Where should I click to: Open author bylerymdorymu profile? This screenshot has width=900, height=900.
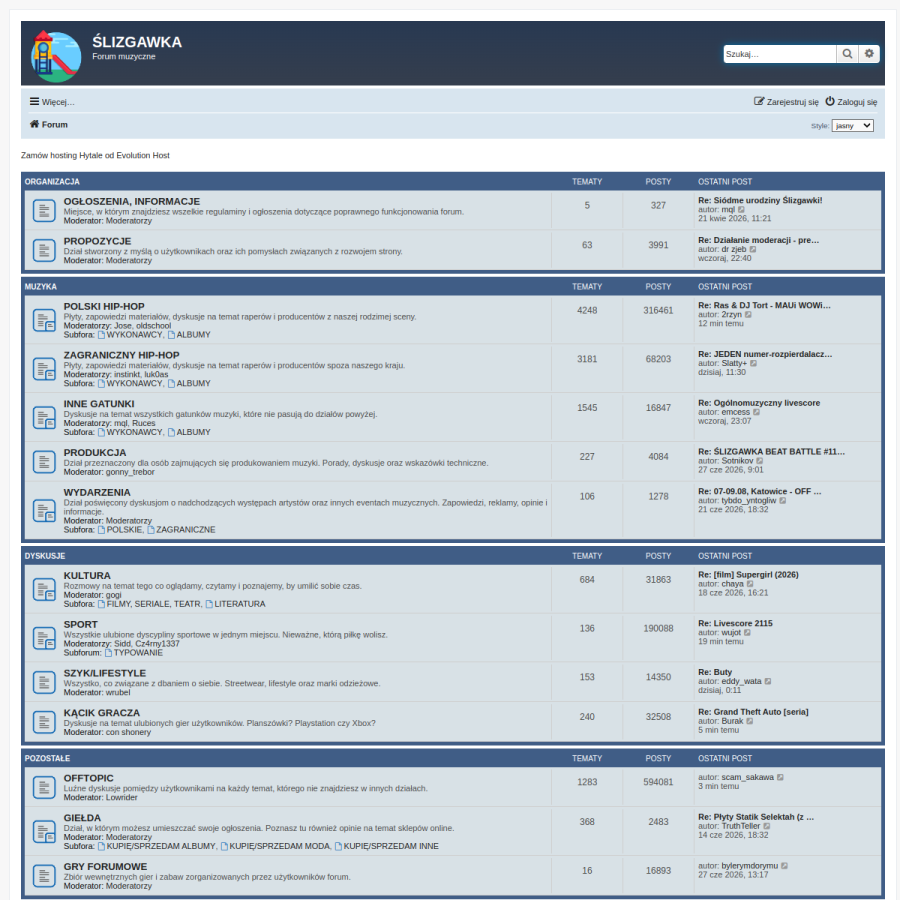750,866
